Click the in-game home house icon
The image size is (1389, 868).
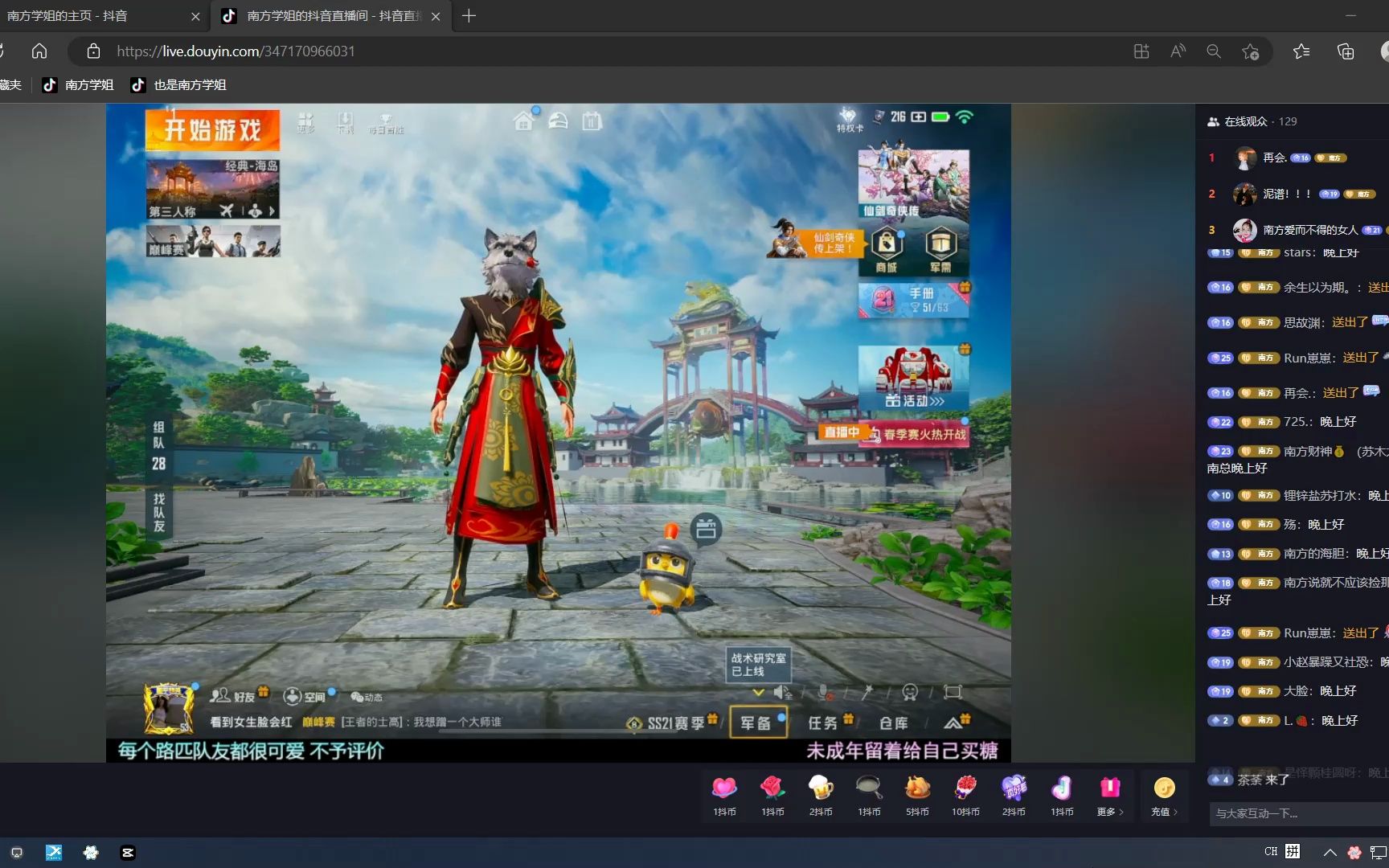(x=523, y=121)
